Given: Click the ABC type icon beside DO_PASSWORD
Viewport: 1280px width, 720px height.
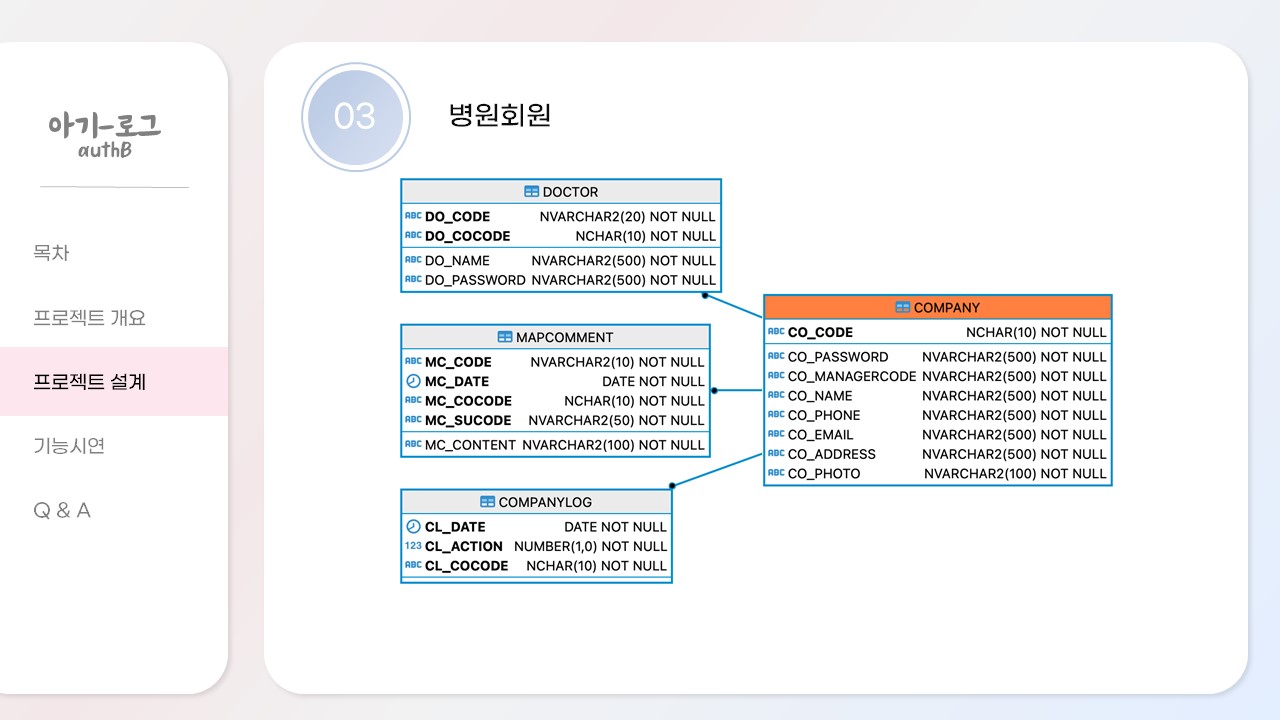Looking at the screenshot, I should click(x=413, y=280).
